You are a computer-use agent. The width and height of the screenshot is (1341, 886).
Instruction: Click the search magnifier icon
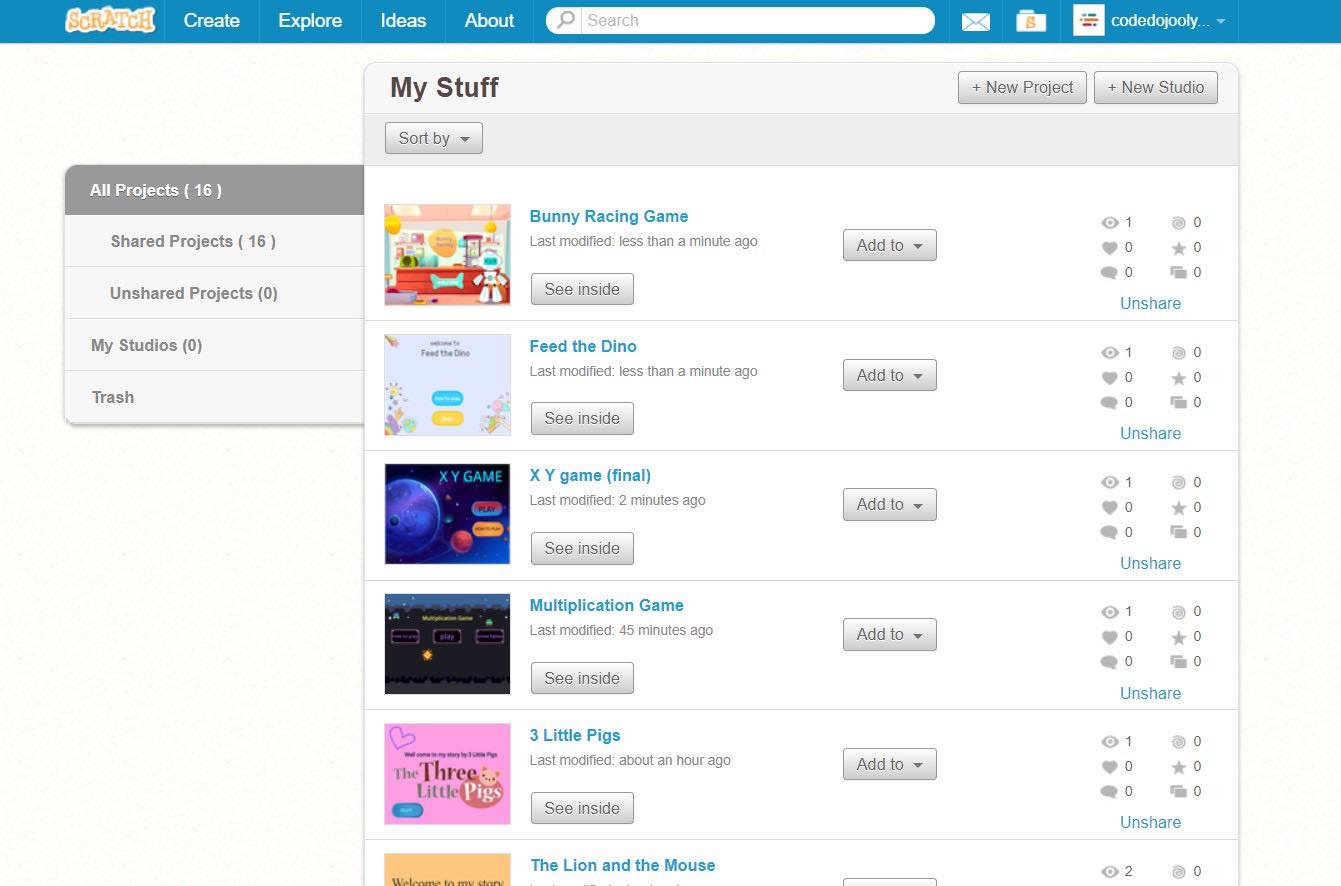point(566,20)
